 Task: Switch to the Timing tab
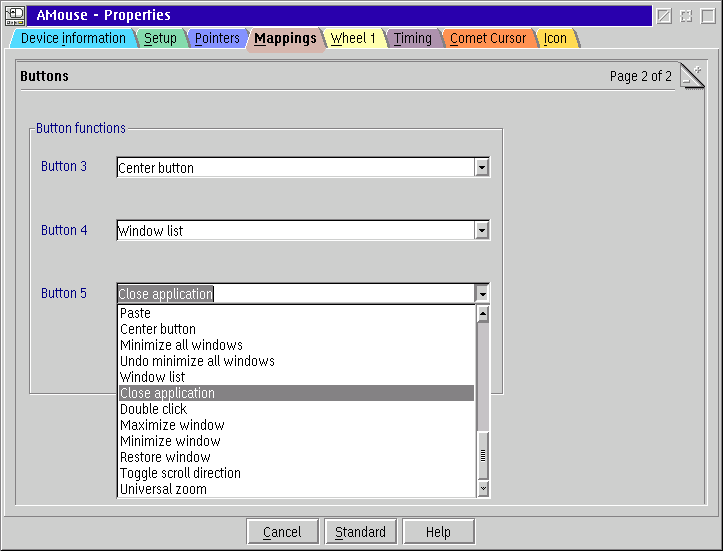point(413,38)
